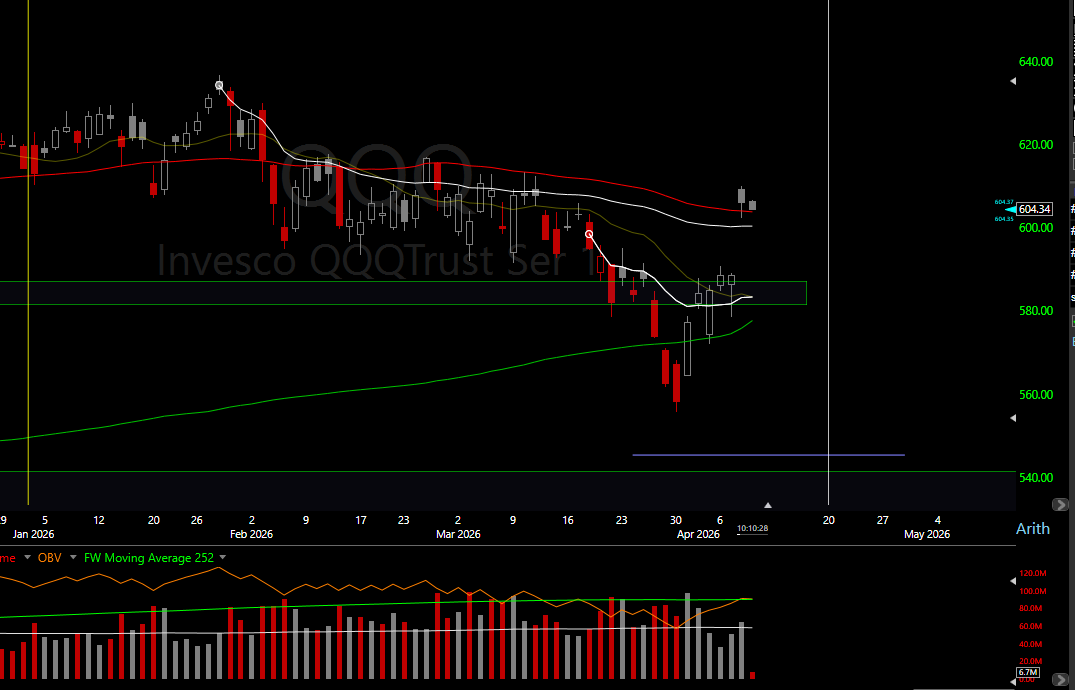Viewport: 1075px width, 690px height.
Task: Select the white vertical line at April 20
Action: tap(828, 252)
